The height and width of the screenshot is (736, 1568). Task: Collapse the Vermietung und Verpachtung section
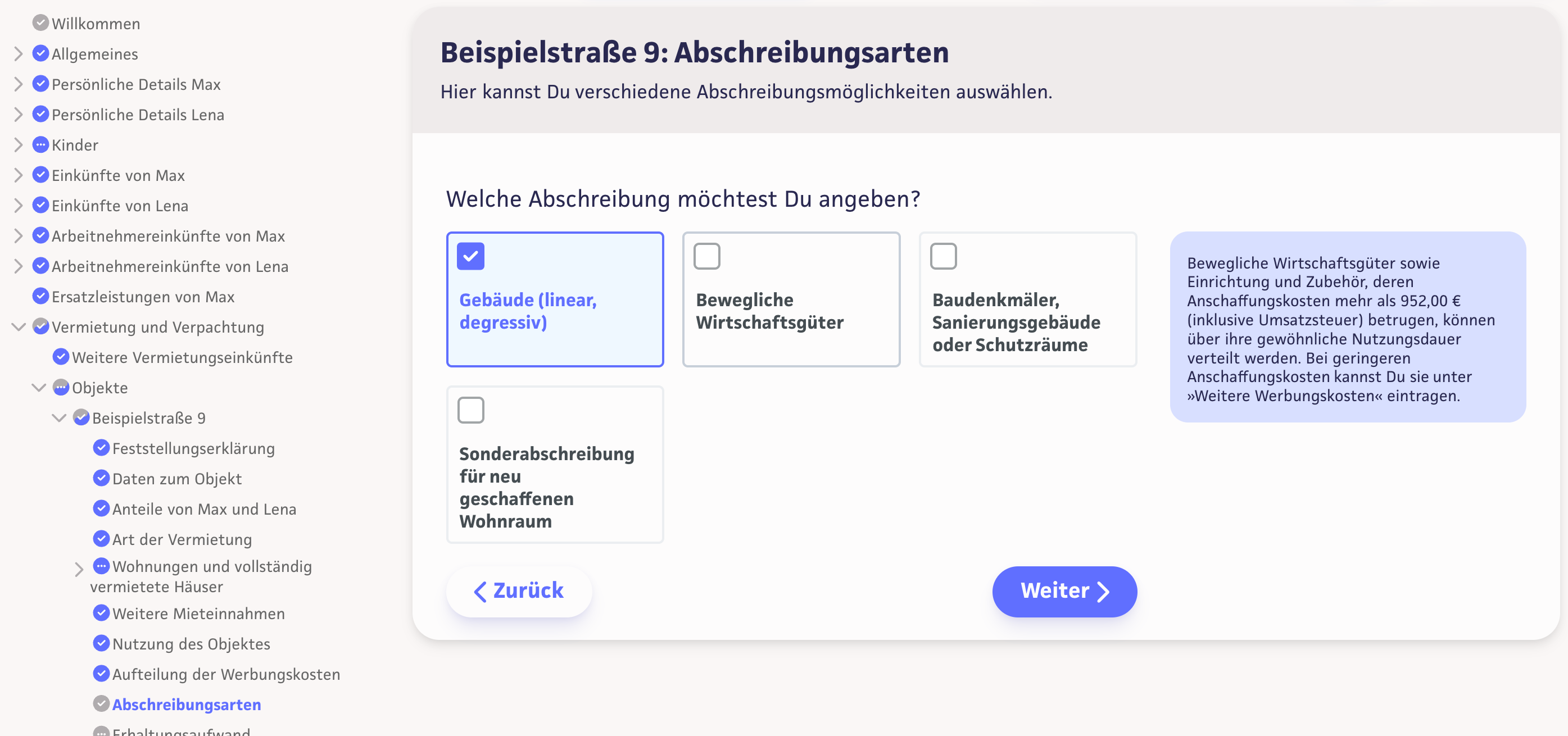click(x=18, y=326)
